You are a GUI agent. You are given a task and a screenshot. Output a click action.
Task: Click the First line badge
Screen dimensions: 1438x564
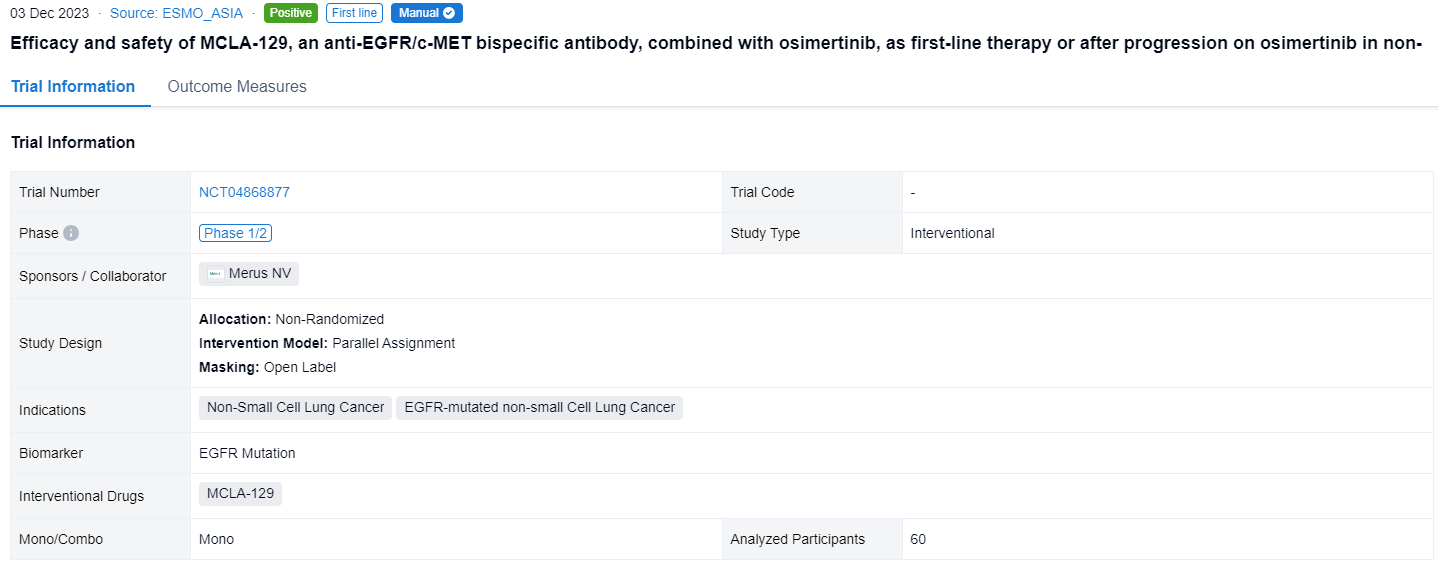[354, 13]
